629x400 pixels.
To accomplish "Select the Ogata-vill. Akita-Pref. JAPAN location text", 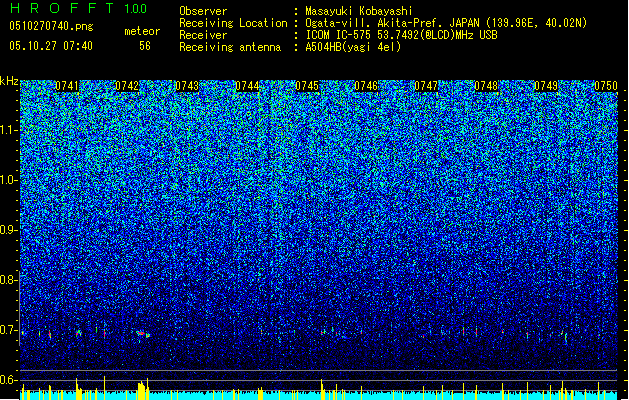I will 446,23.
